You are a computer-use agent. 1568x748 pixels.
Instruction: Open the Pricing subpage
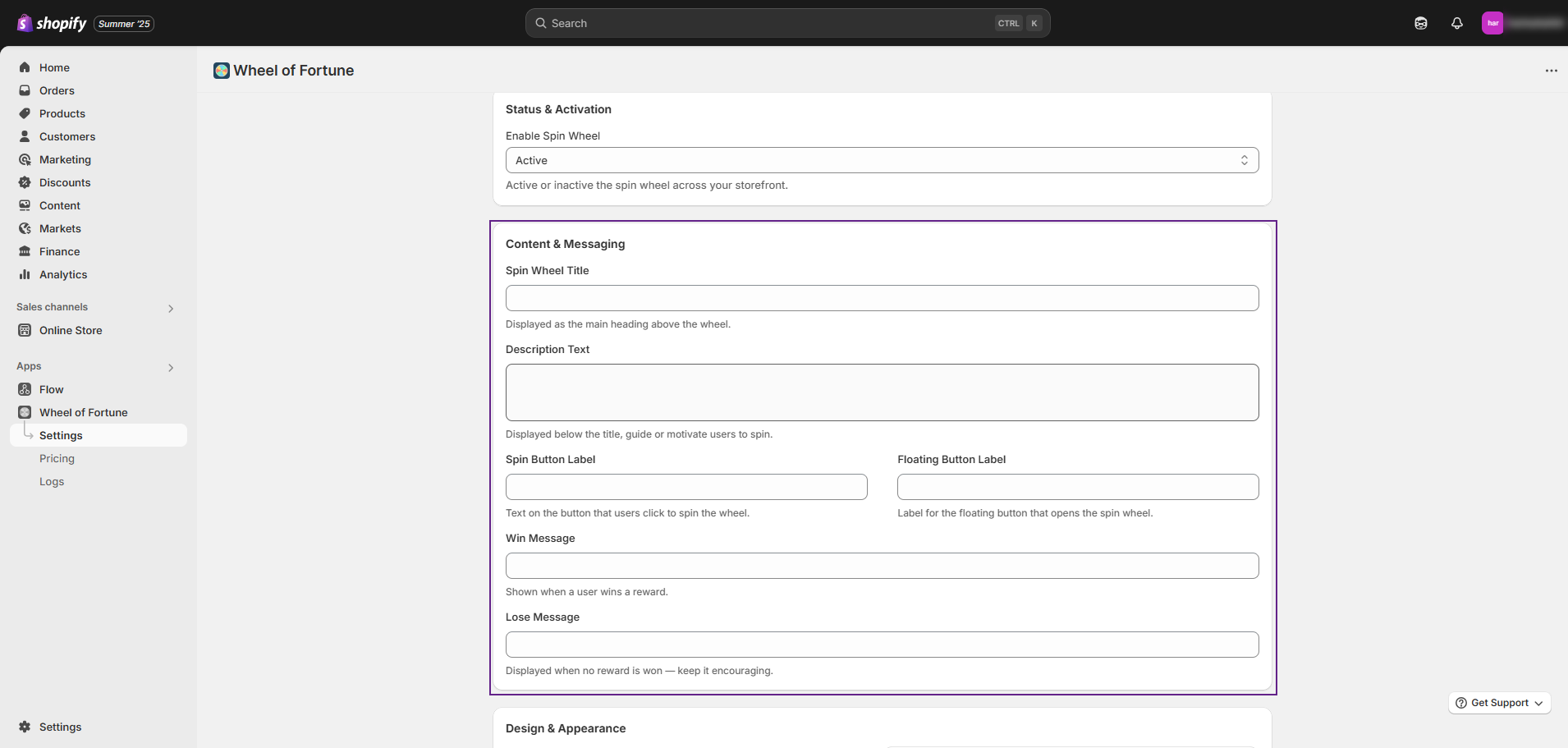[57, 458]
